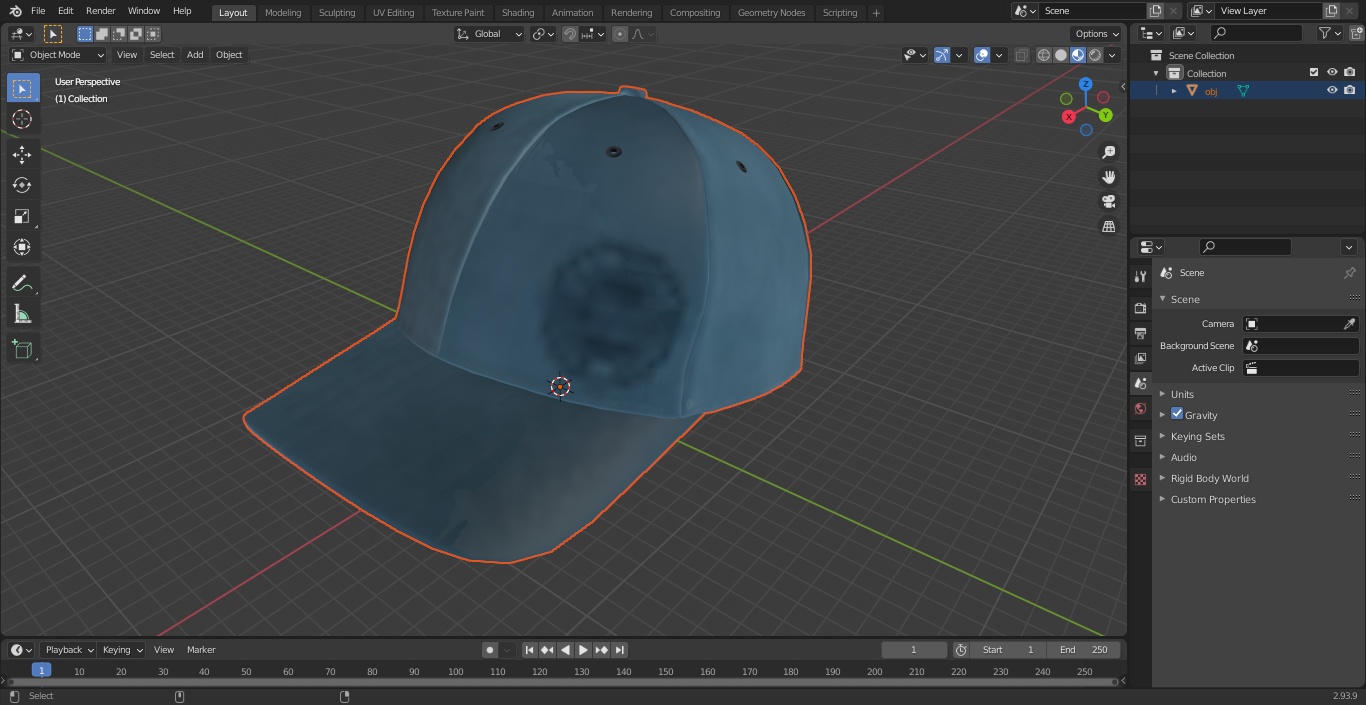The image size is (1366, 705).
Task: Switch to the Modeling workspace tab
Action: (283, 13)
